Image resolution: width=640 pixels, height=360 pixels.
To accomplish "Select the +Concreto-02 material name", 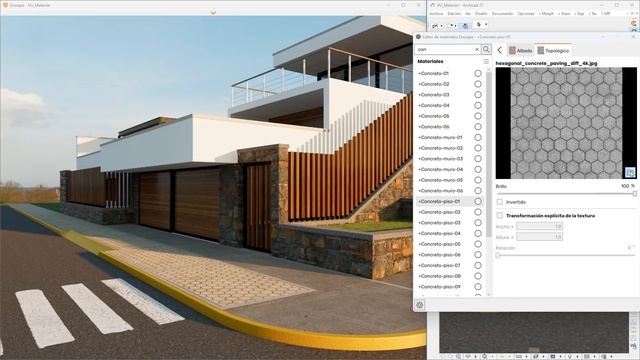I will pos(433,84).
